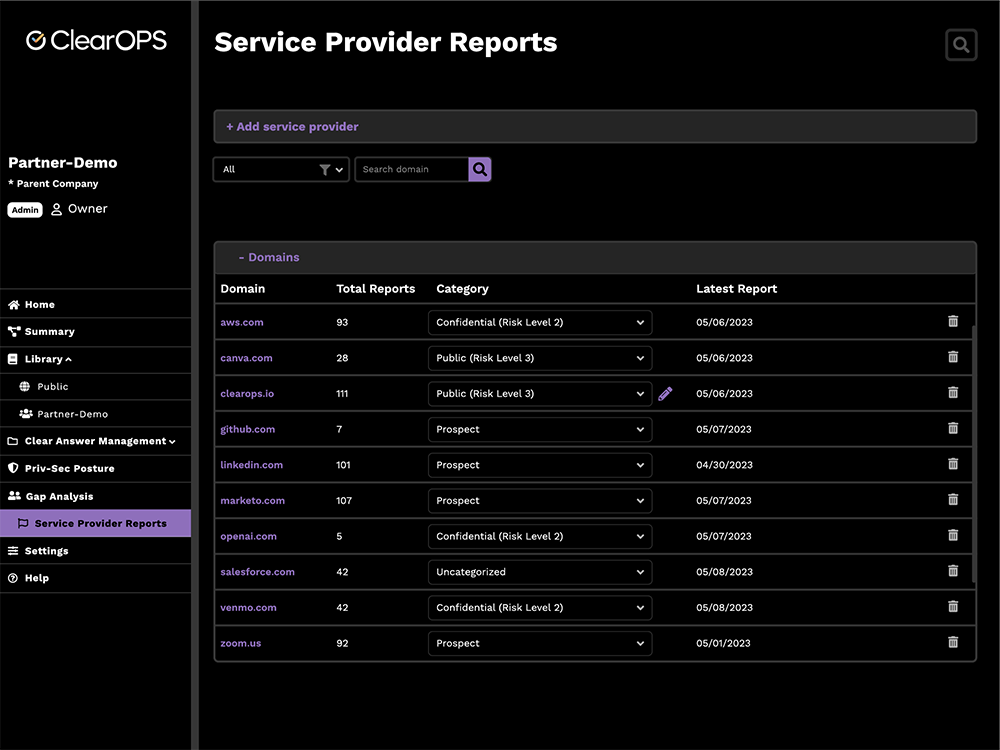The height and width of the screenshot is (750, 1000).
Task: Open linkedin.com category dropdown
Action: 540,466
